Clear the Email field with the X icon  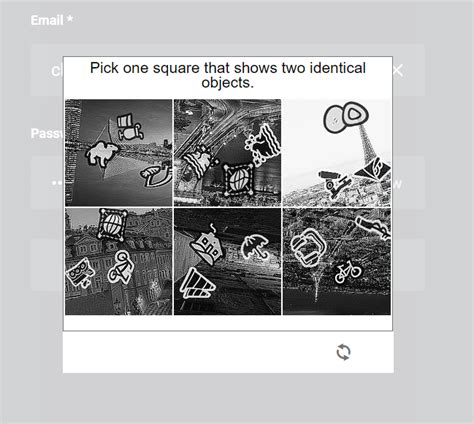398,71
